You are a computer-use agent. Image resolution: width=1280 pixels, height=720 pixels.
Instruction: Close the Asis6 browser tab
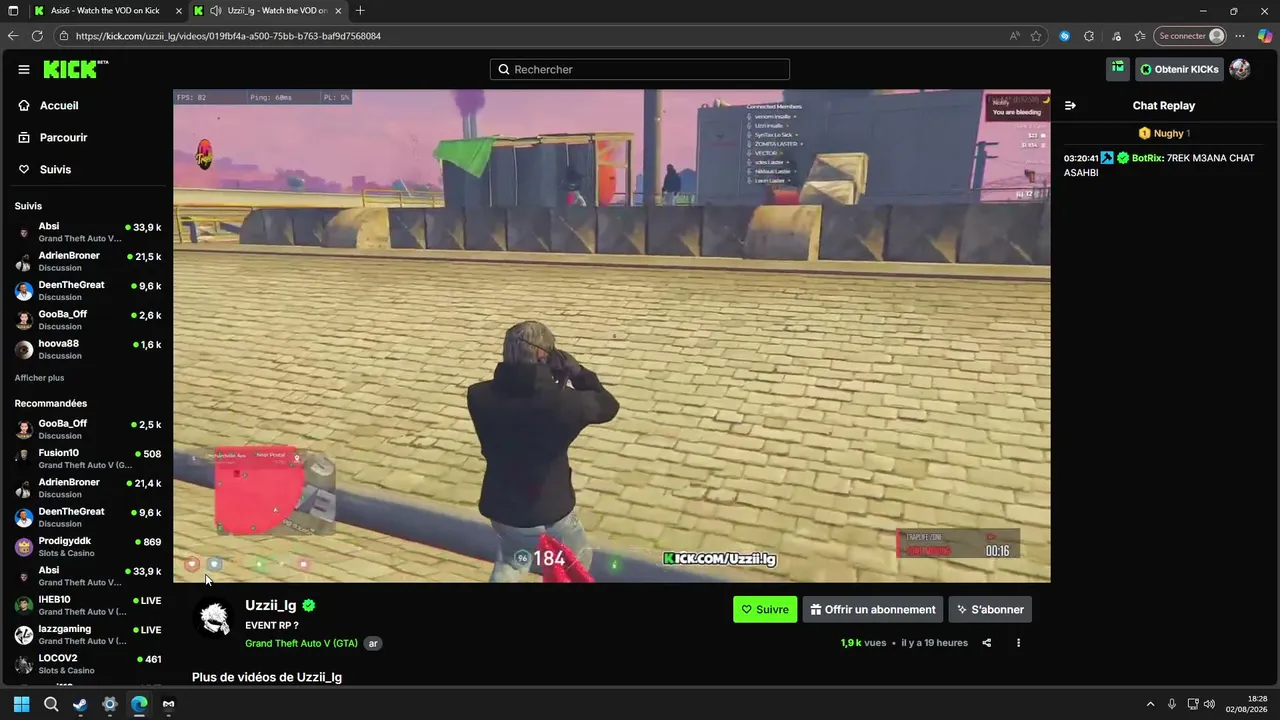point(177,11)
